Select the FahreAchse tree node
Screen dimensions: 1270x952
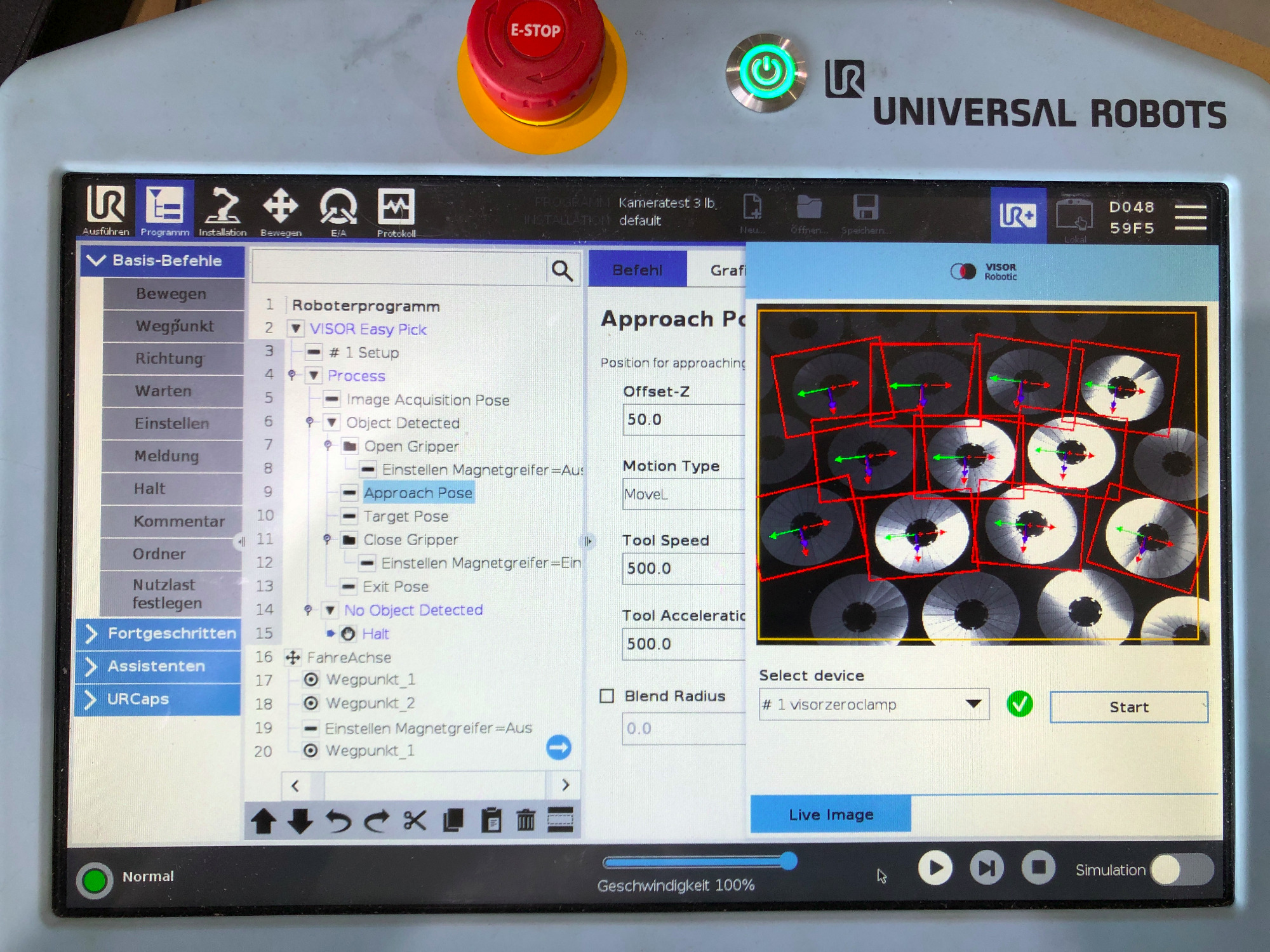click(x=349, y=657)
